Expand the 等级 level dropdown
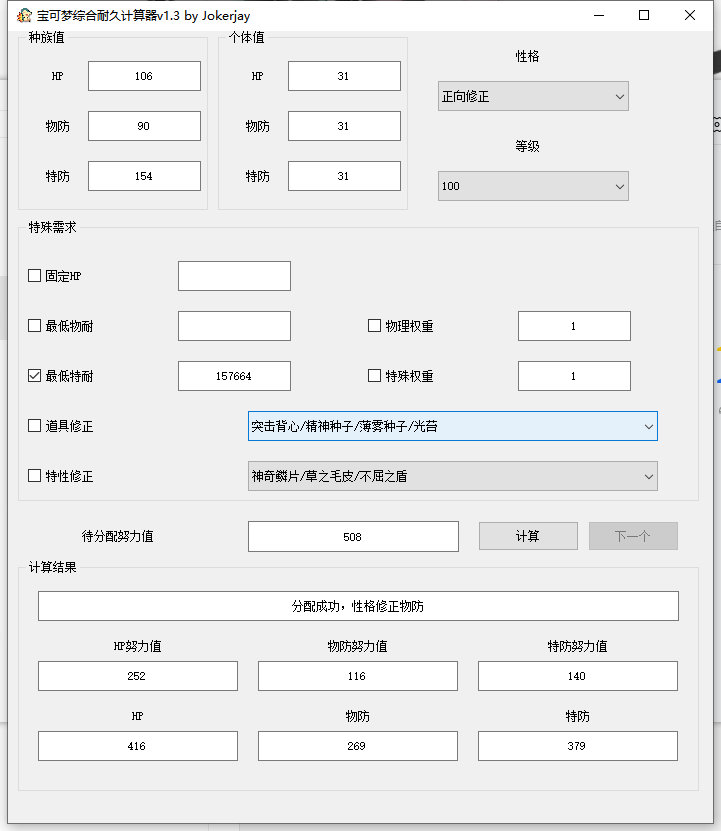 click(x=533, y=186)
